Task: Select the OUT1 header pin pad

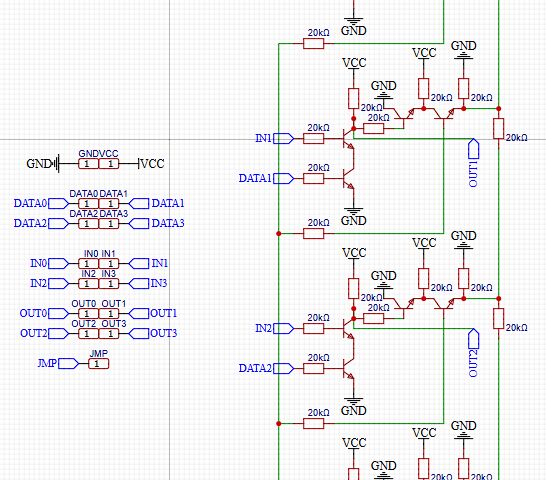Action: pos(109,313)
